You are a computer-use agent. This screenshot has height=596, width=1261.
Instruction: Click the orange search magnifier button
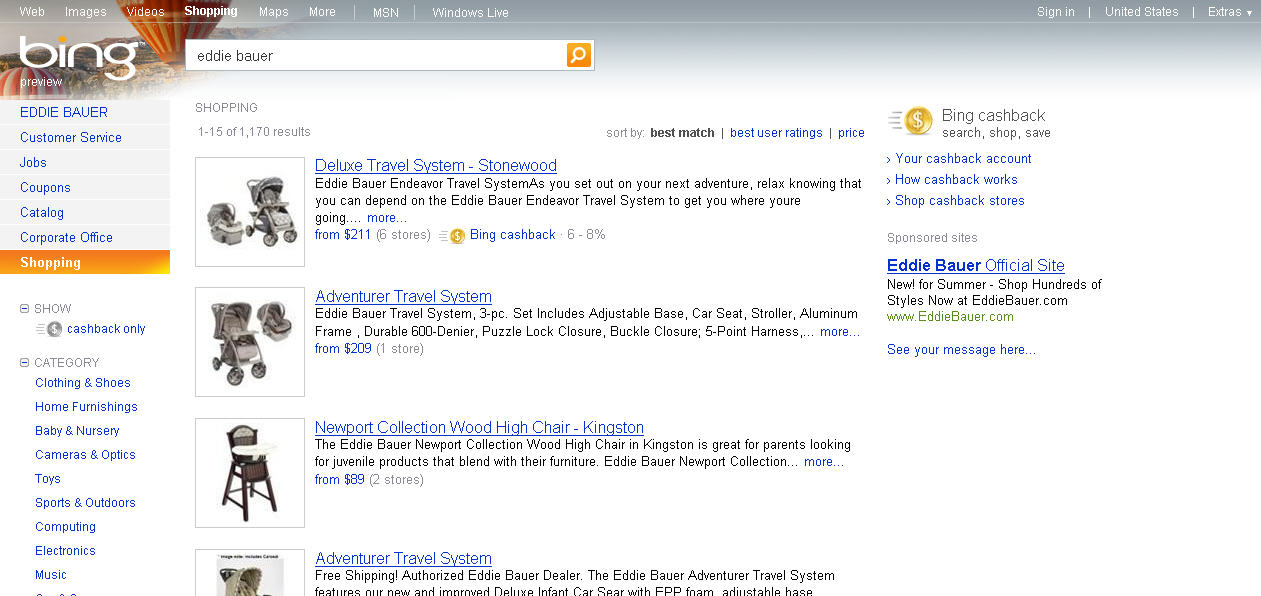click(x=579, y=55)
